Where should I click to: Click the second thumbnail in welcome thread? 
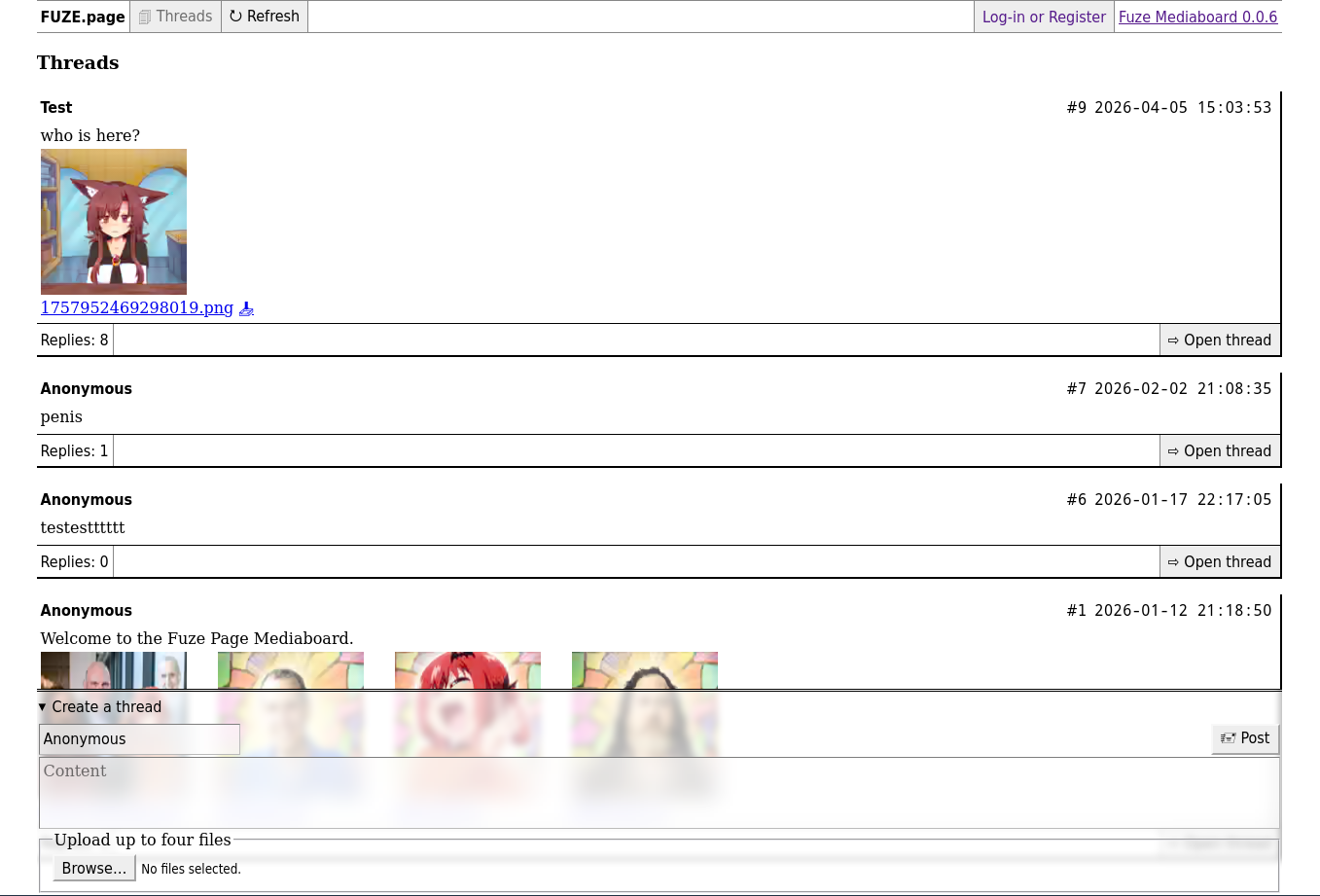(291, 670)
